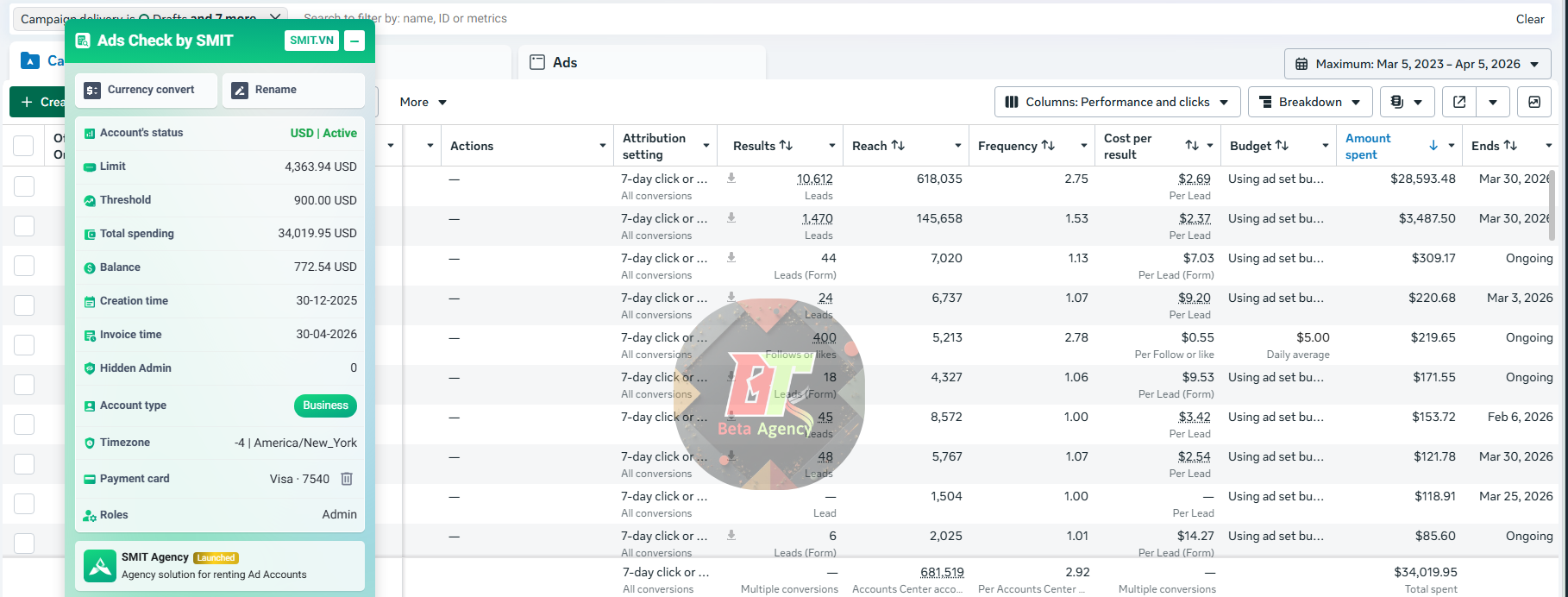Image resolution: width=1568 pixels, height=597 pixels.
Task: Open the Columns: Performance and clicks dropdown
Action: coord(1118,102)
